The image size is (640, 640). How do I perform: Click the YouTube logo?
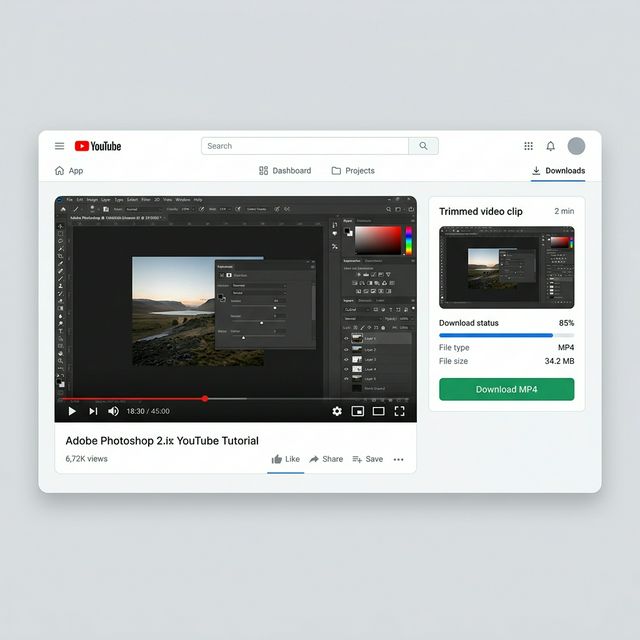[x=98, y=146]
